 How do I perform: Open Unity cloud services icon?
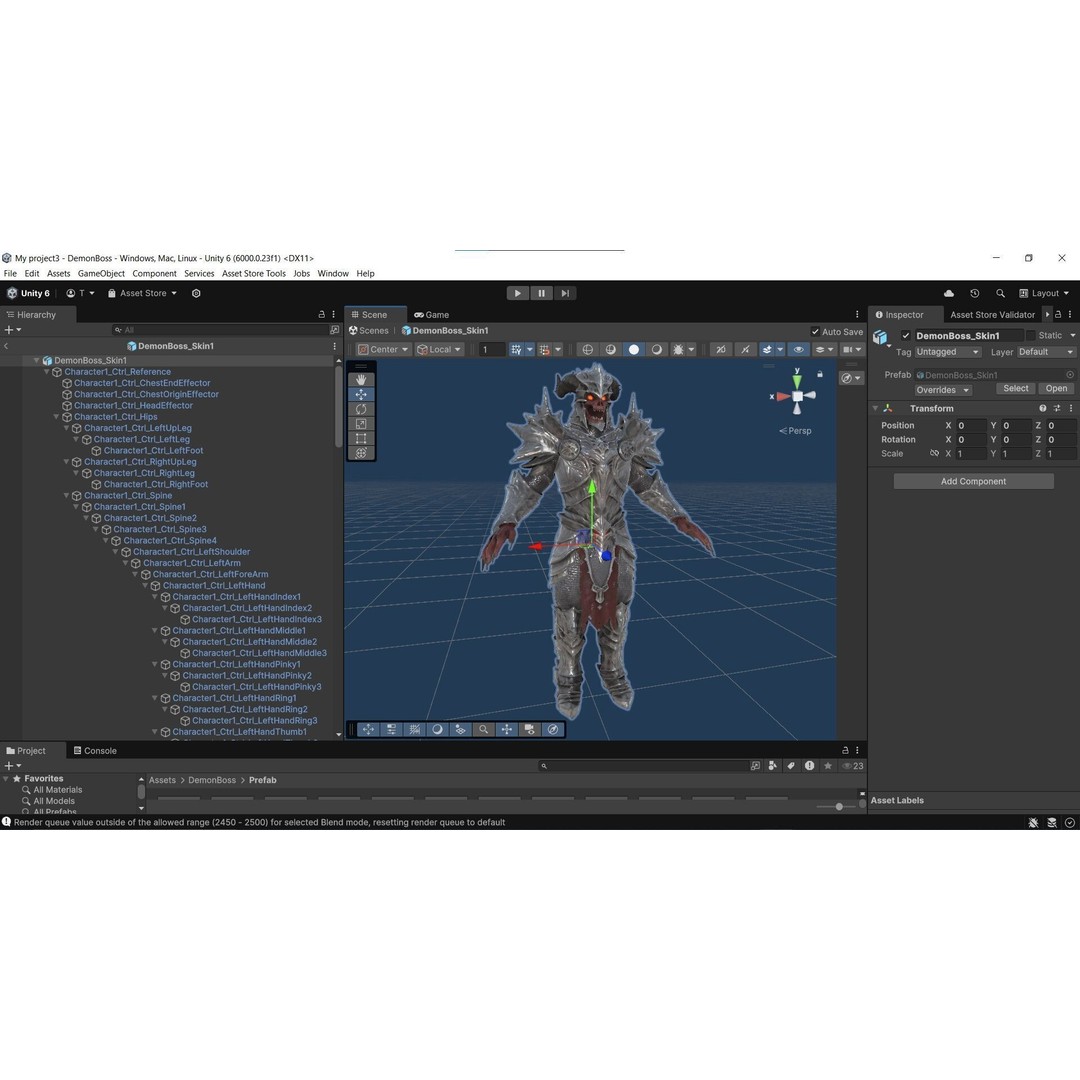tap(948, 293)
